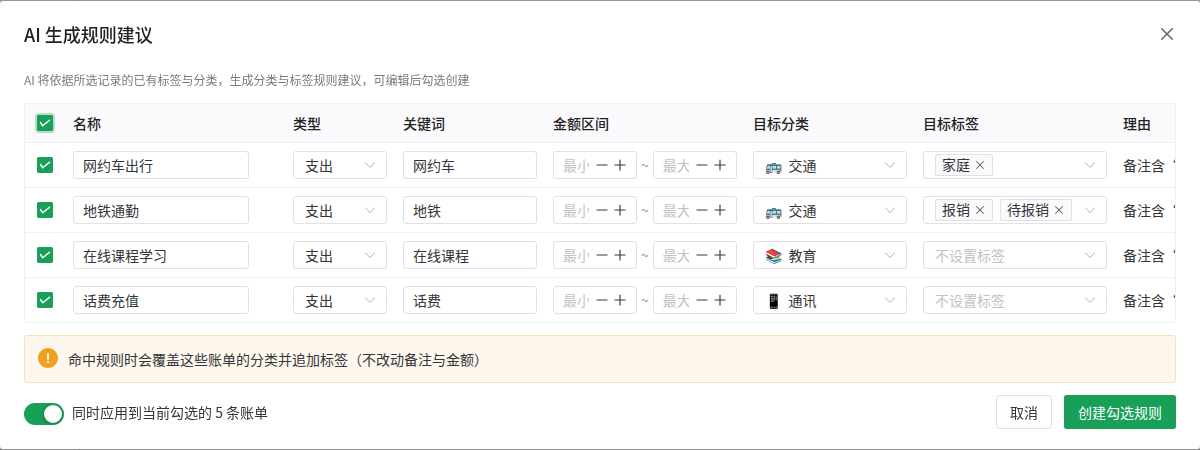Click the 关键词 column header
The width and height of the screenshot is (1200, 450).
[x=424, y=124]
